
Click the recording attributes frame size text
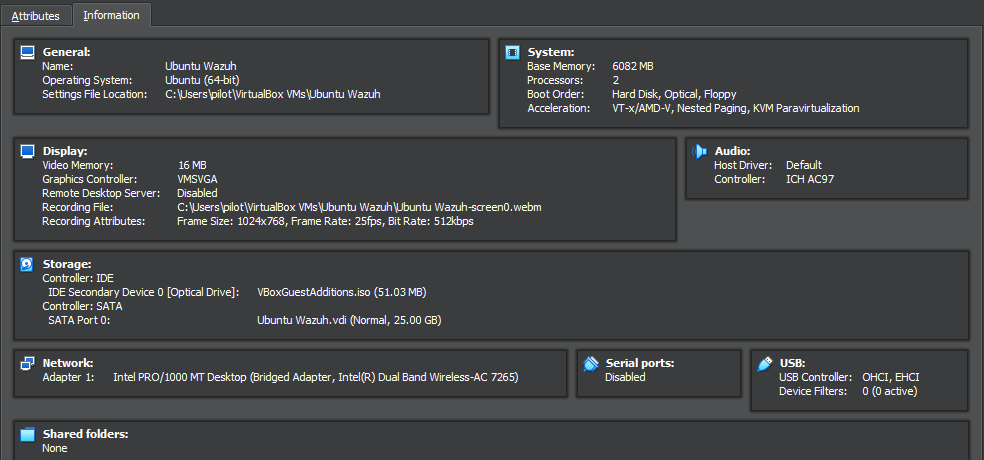325,221
